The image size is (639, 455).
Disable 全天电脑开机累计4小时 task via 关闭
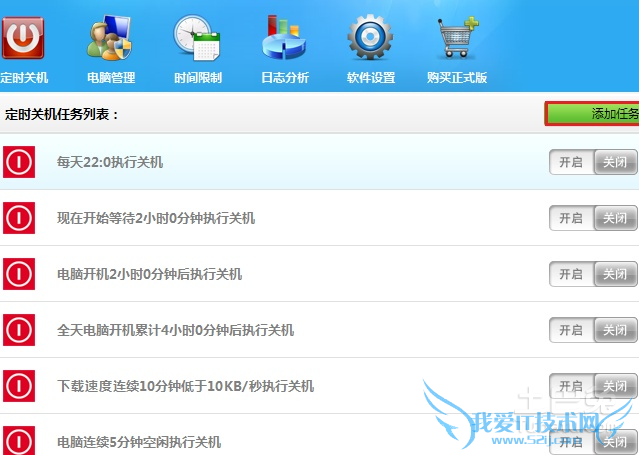click(x=615, y=330)
